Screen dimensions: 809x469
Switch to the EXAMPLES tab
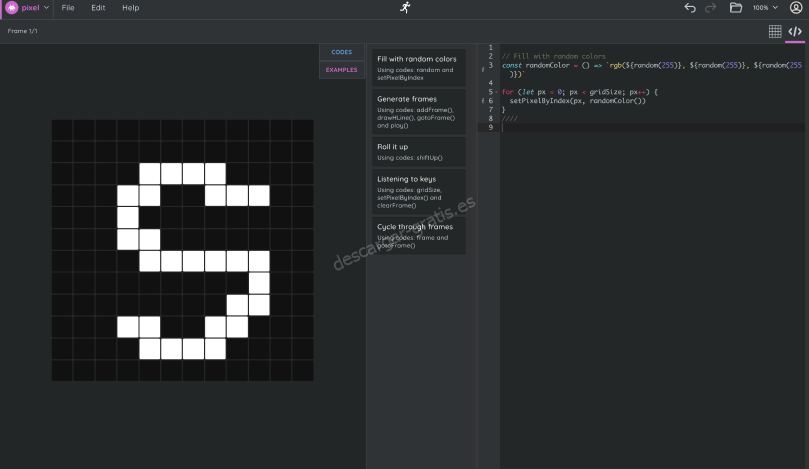point(342,70)
